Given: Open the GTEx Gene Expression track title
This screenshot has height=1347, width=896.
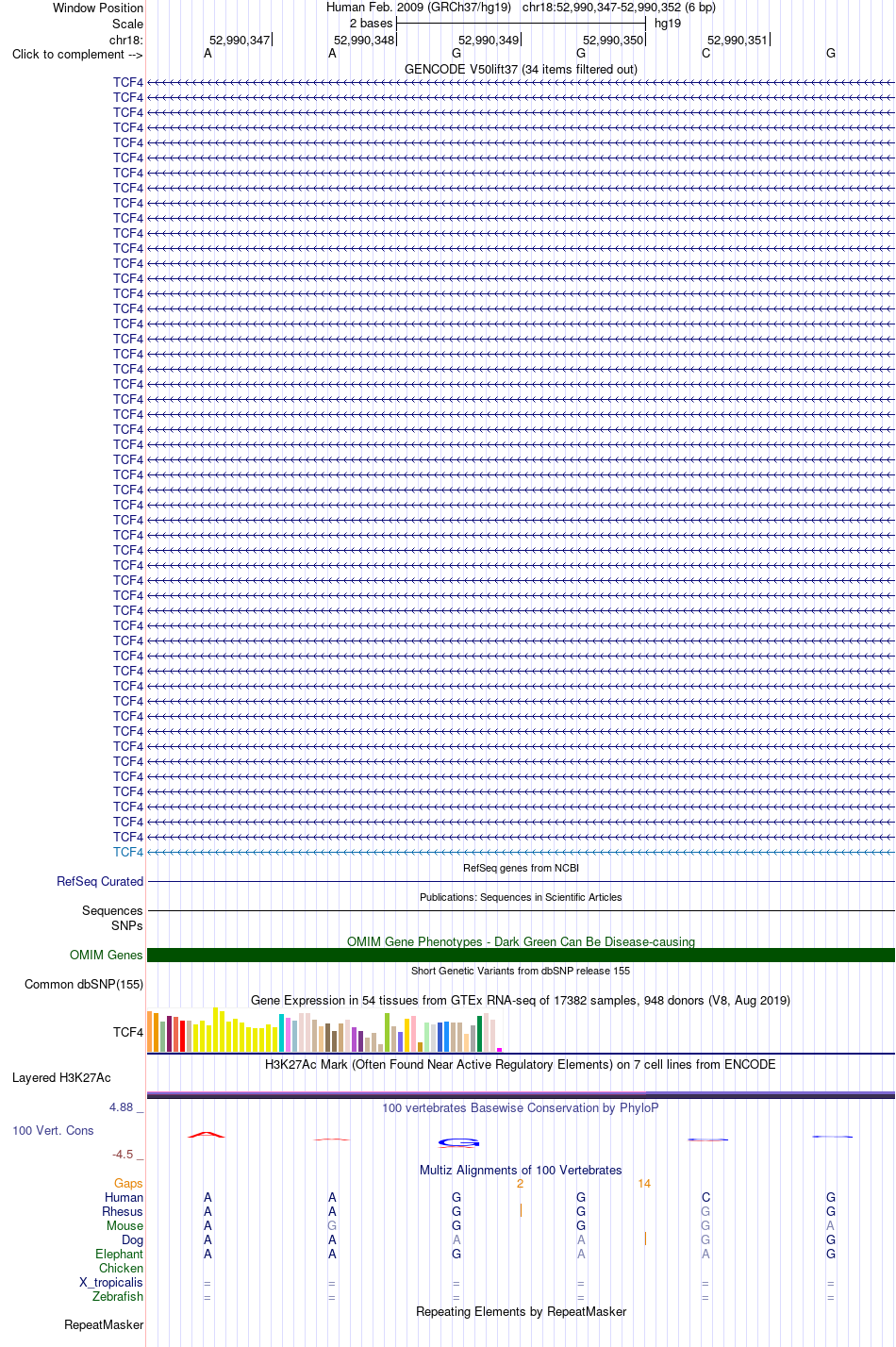Looking at the screenshot, I should point(521,1001).
